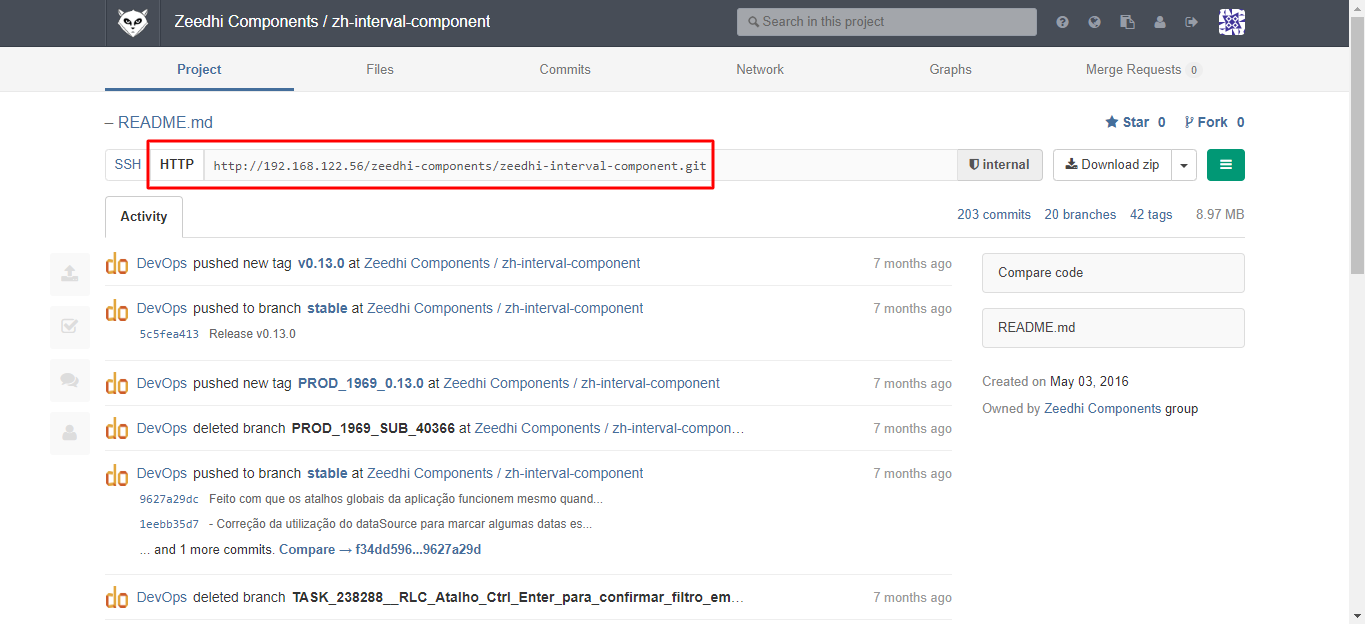Open commit 9627a29dc link

[169, 499]
